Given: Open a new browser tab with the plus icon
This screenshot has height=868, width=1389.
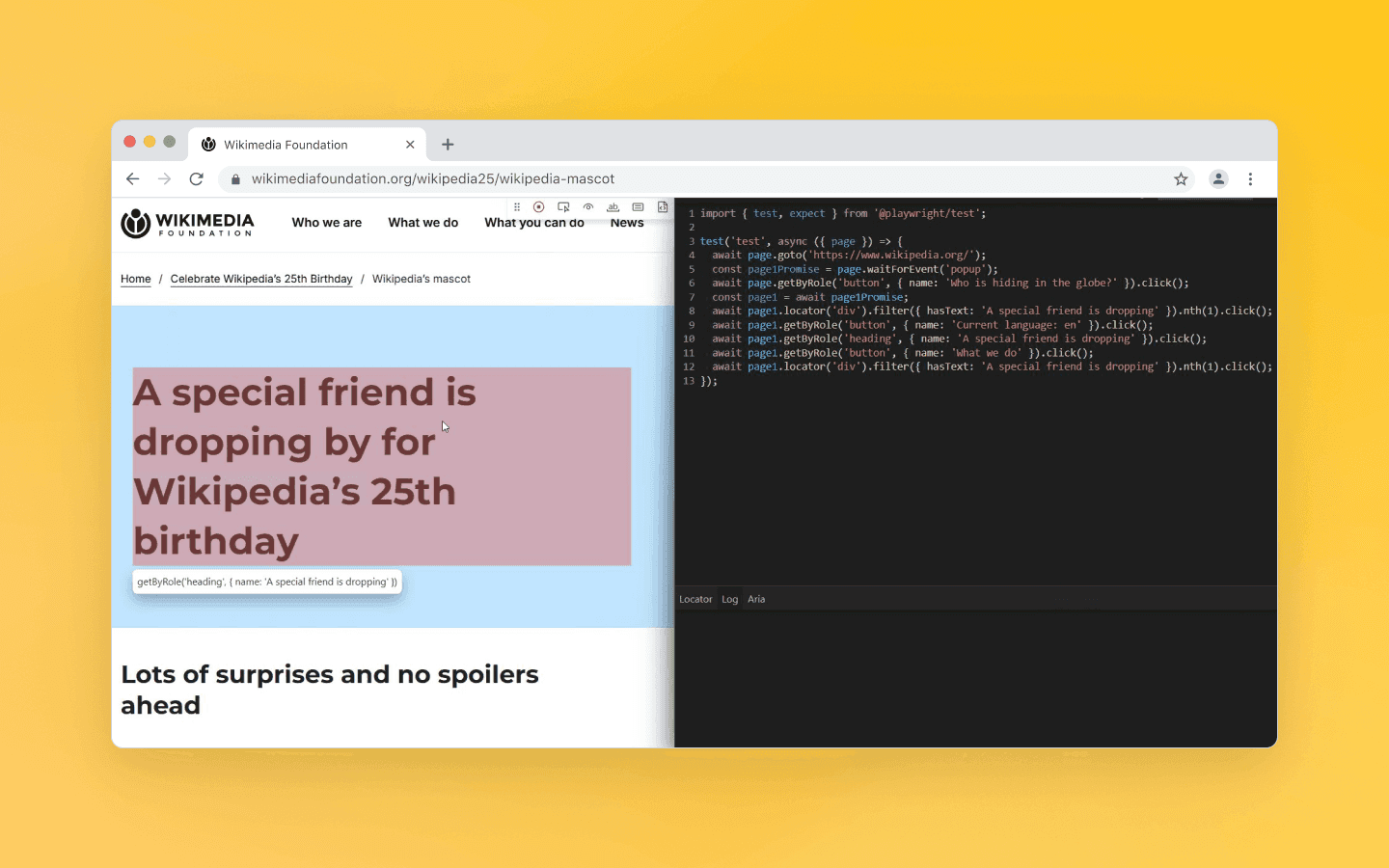Looking at the screenshot, I should (448, 144).
